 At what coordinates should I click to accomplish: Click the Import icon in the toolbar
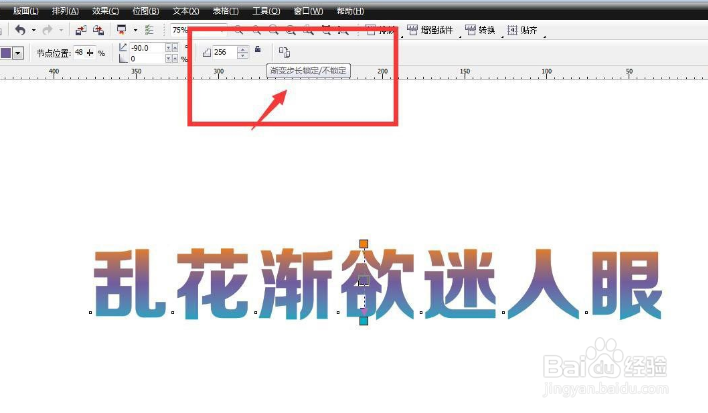coord(81,30)
